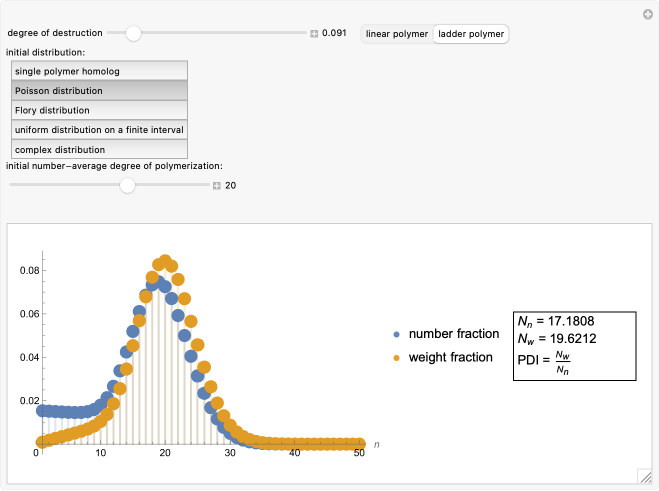Viewport: 659px width, 491px height.
Task: Pick uniform distribution on a finite interval
Action: click(99, 130)
